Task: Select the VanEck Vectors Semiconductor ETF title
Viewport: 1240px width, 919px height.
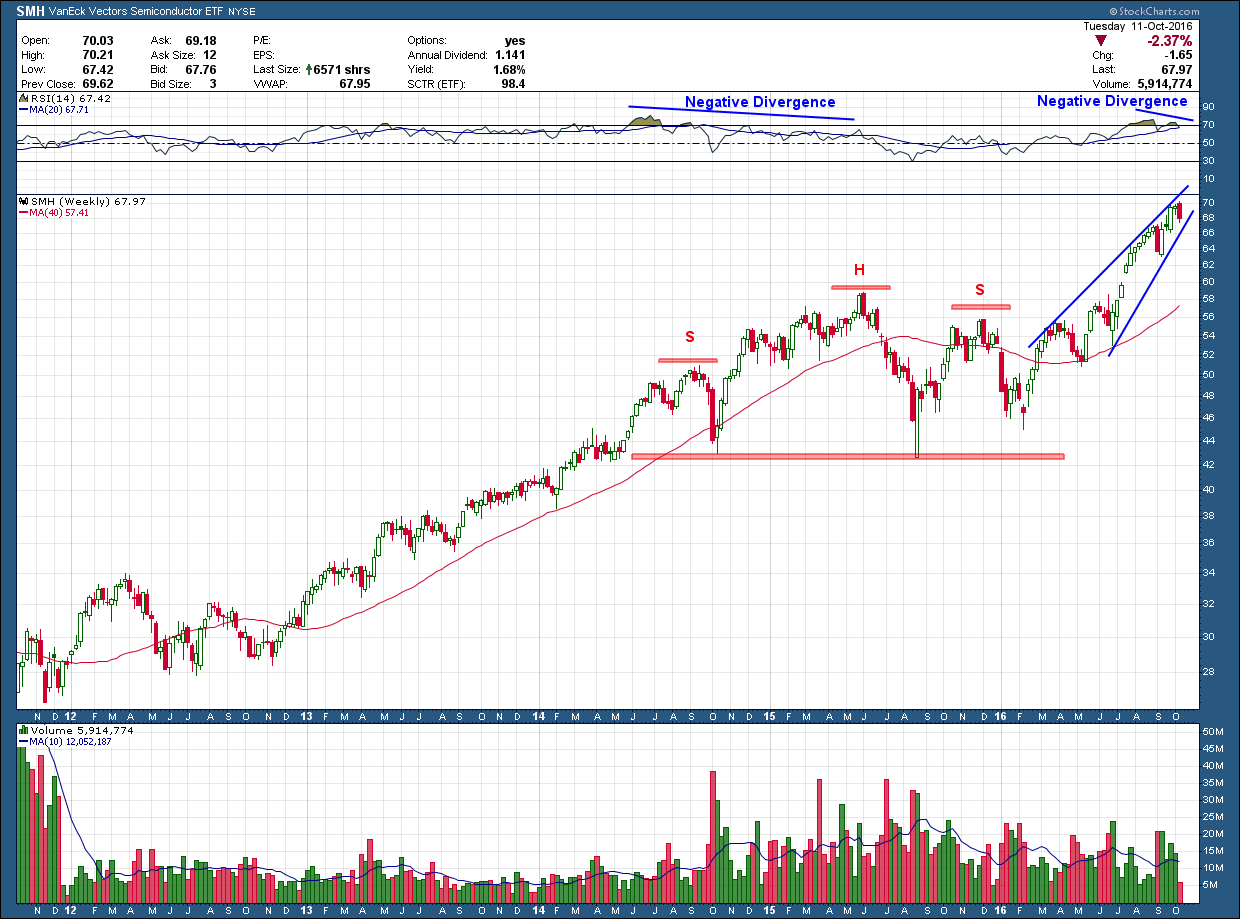Action: (136, 10)
